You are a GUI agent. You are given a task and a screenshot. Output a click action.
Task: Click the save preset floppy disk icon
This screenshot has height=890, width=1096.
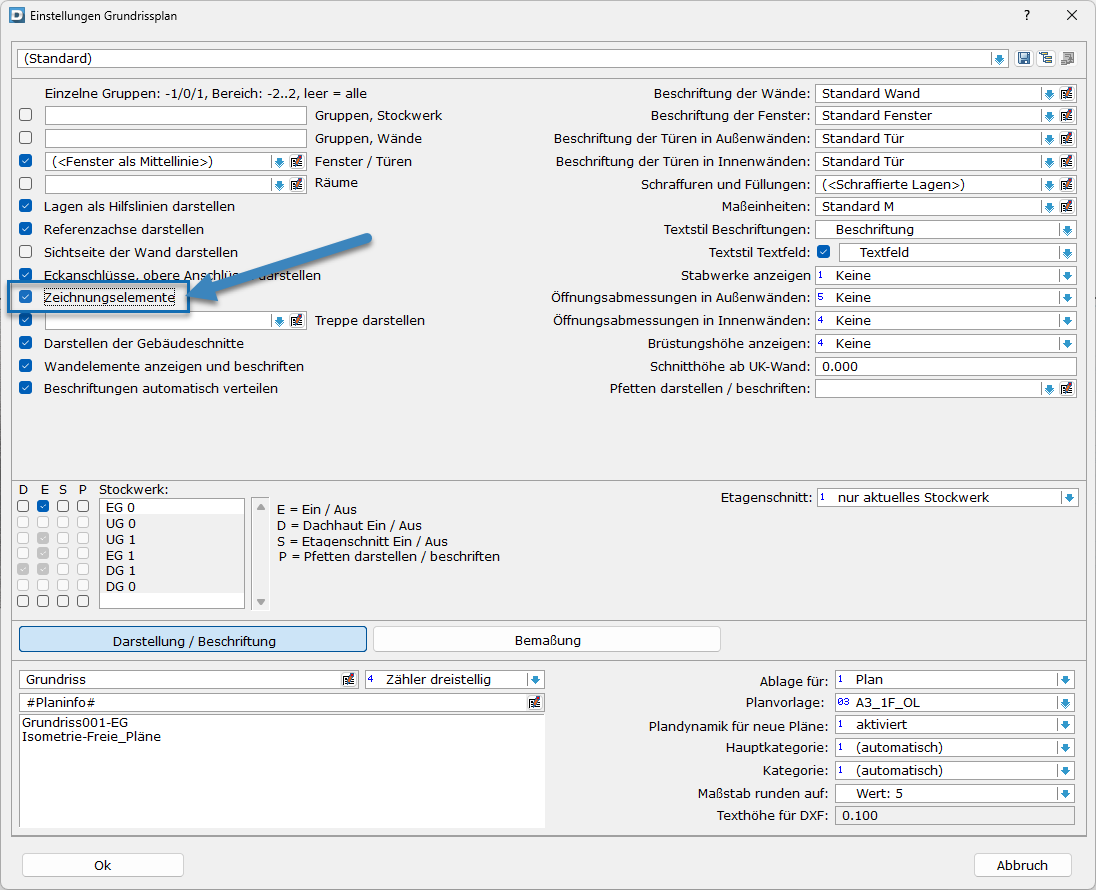pos(1024,59)
